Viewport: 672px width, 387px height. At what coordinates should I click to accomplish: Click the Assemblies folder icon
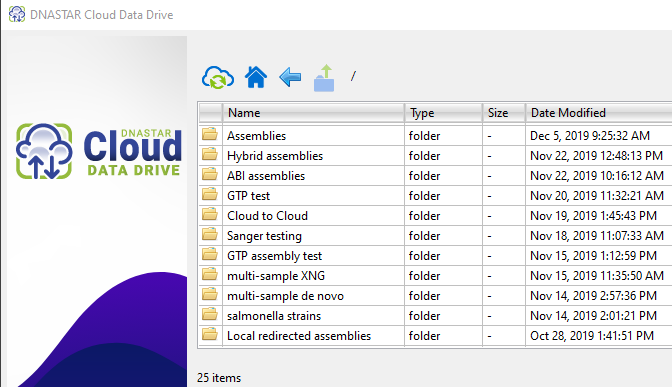pos(210,135)
